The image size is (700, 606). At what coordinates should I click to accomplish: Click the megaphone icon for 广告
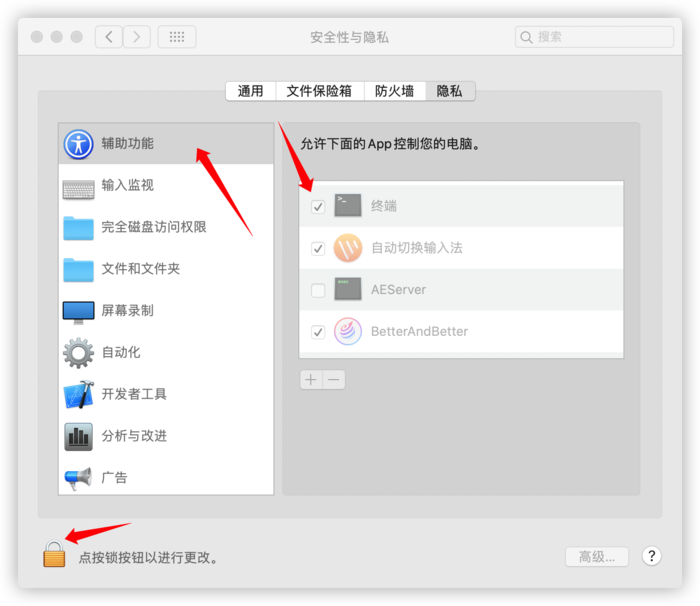[79, 478]
